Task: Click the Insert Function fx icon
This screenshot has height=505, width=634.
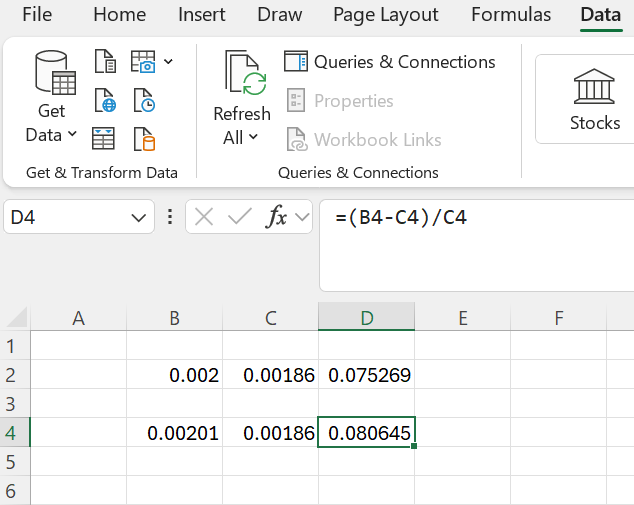Action: point(277,217)
